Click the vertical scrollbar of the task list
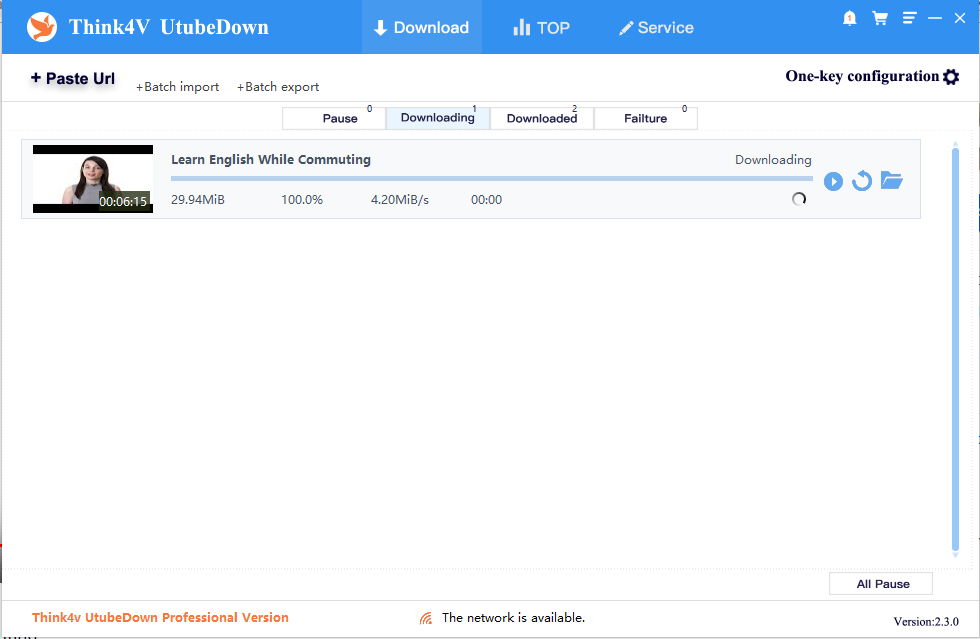Viewport: 980px width, 639px height. [955, 349]
